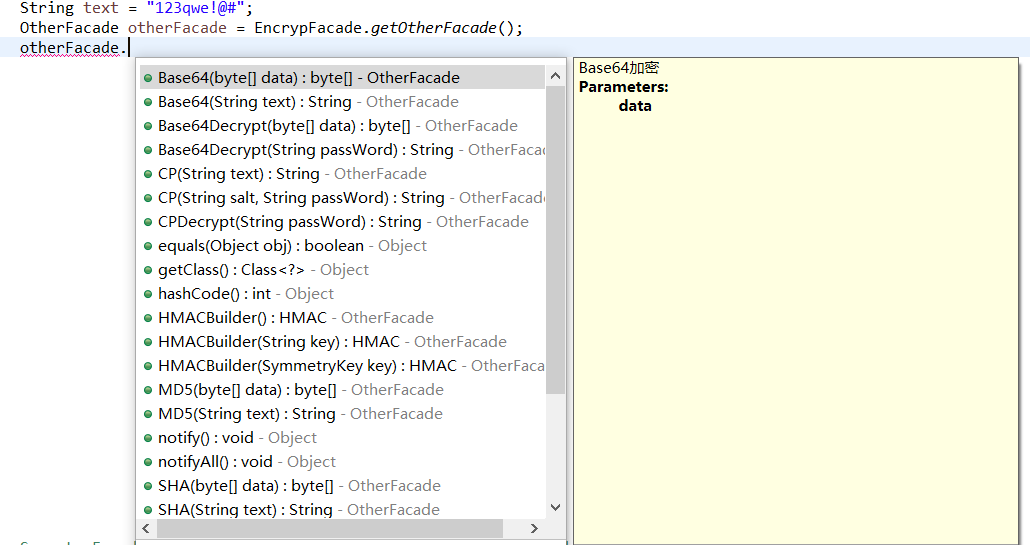Image resolution: width=1030 pixels, height=545 pixels.
Task: Click green icon beside equals(Object obj)
Action: 147,246
